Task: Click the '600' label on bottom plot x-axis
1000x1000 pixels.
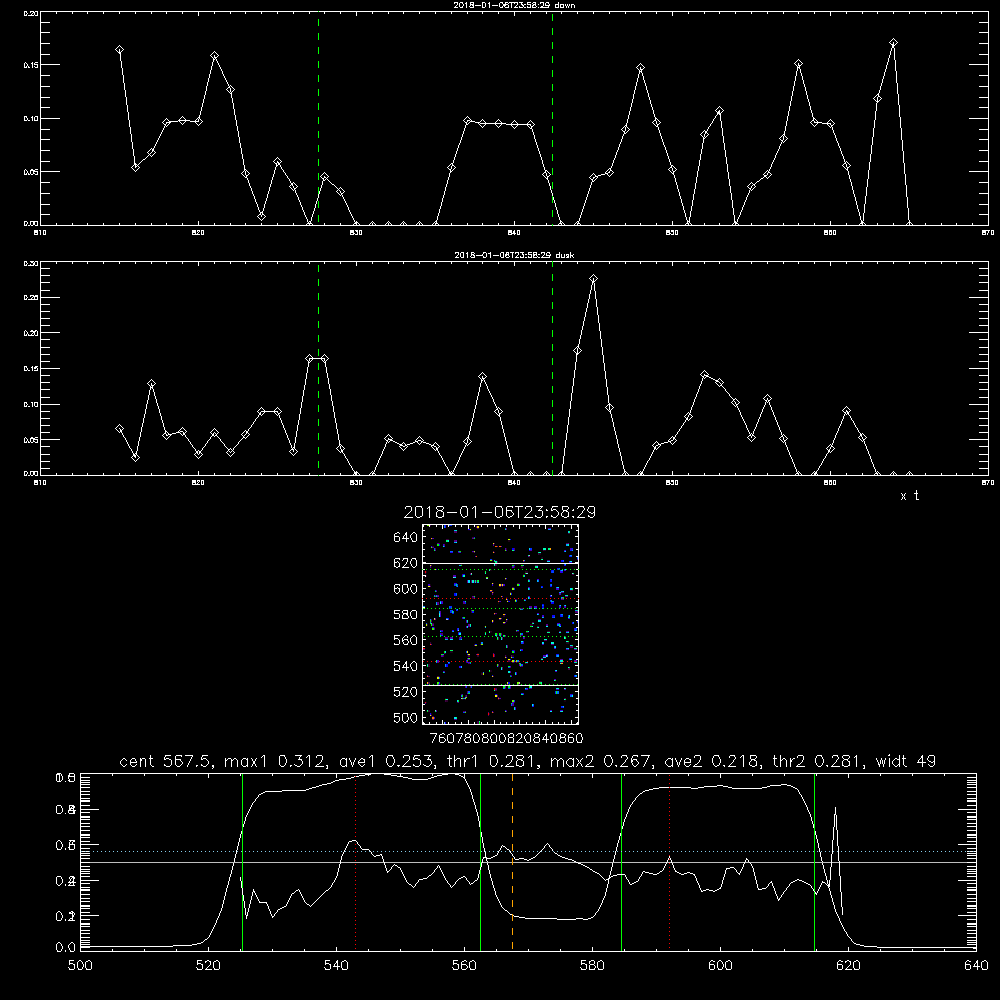Action: [x=721, y=966]
